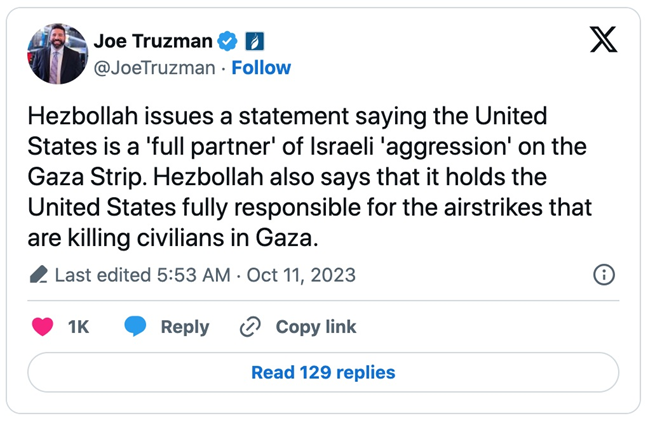This screenshot has width=648, height=423.
Task: Click the X logo icon
Action: (x=603, y=38)
